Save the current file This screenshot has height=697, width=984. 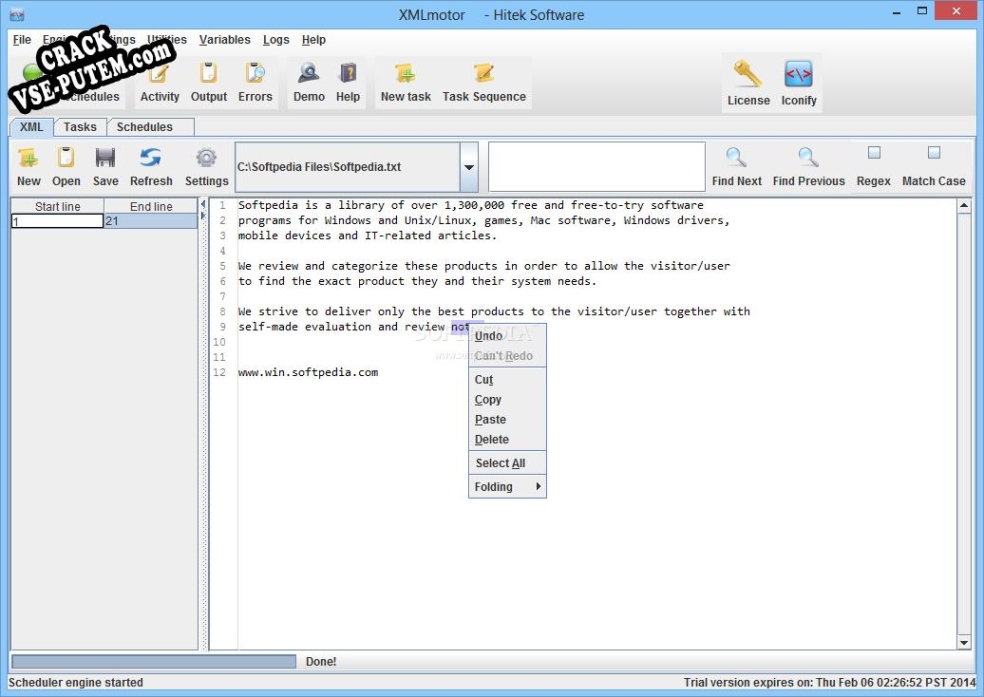[105, 167]
